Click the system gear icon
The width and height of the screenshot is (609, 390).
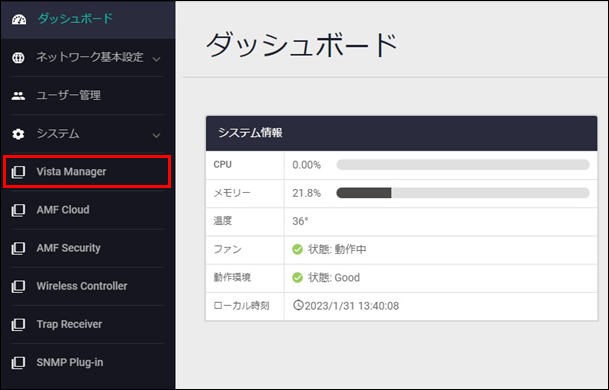[18, 134]
